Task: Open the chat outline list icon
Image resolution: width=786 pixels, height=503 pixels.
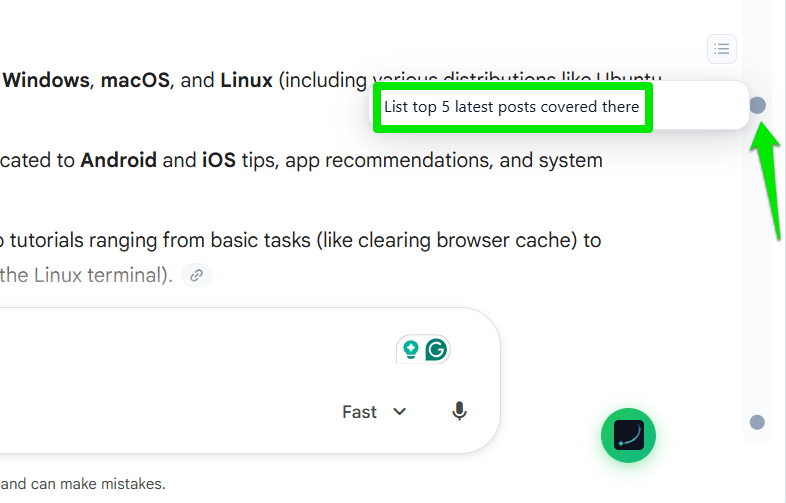Action: pos(722,47)
